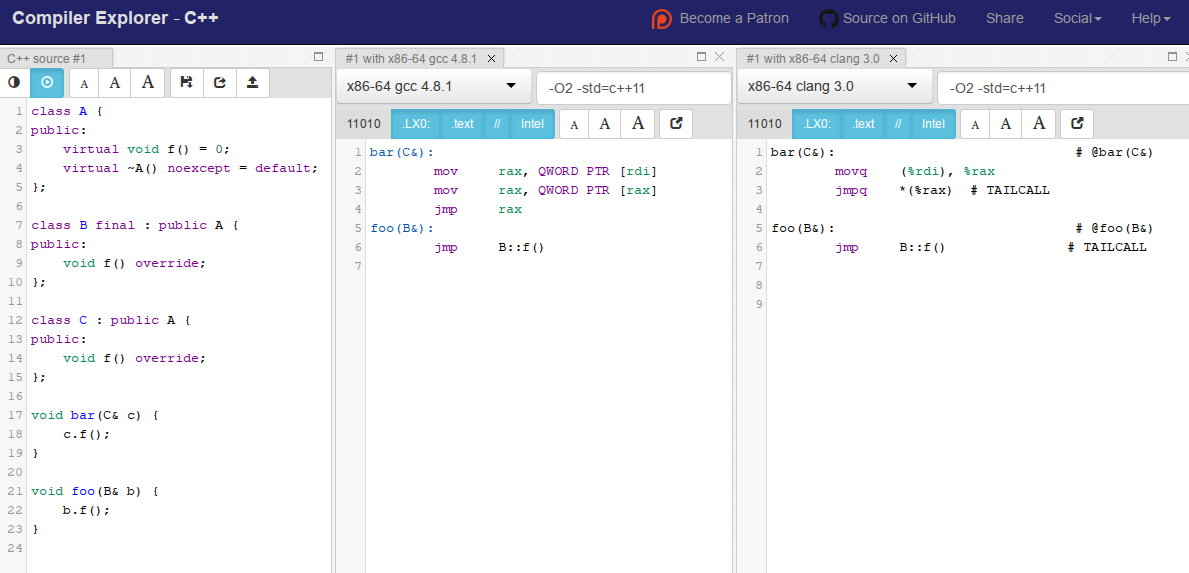This screenshot has height=573, width=1189.
Task: Open the Share menu item
Action: 1004,18
